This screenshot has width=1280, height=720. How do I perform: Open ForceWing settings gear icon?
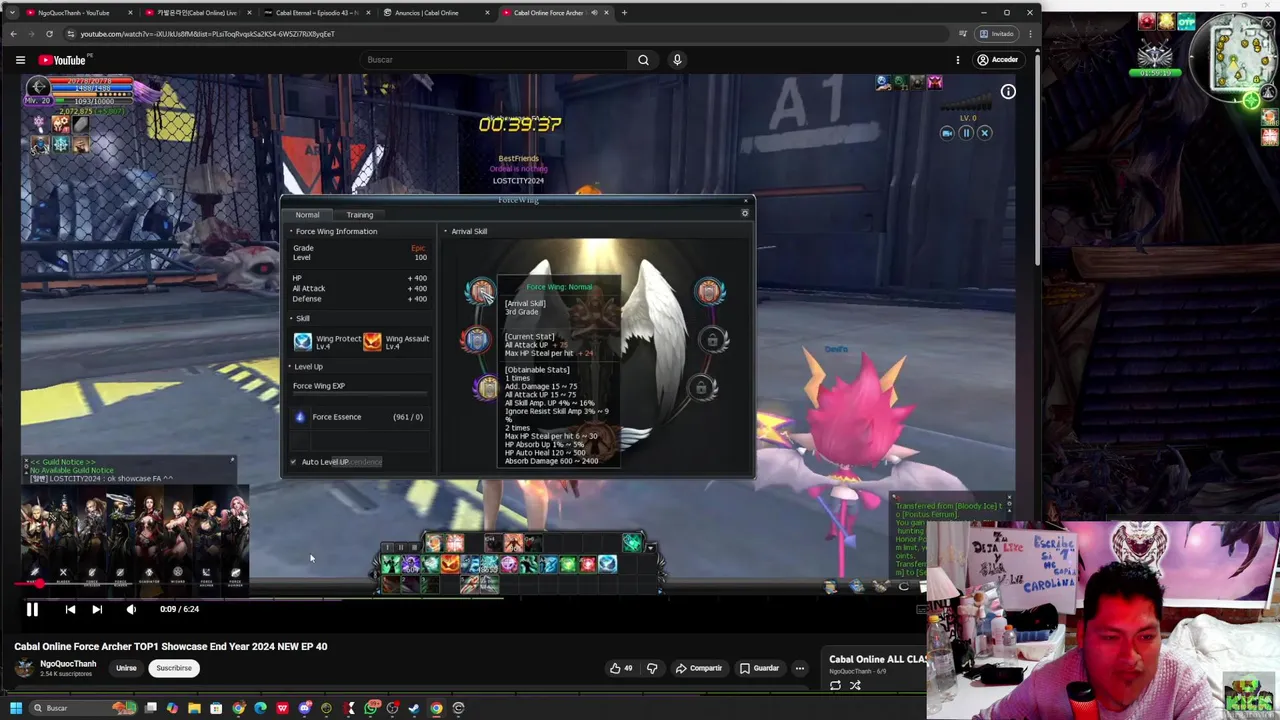(x=744, y=213)
